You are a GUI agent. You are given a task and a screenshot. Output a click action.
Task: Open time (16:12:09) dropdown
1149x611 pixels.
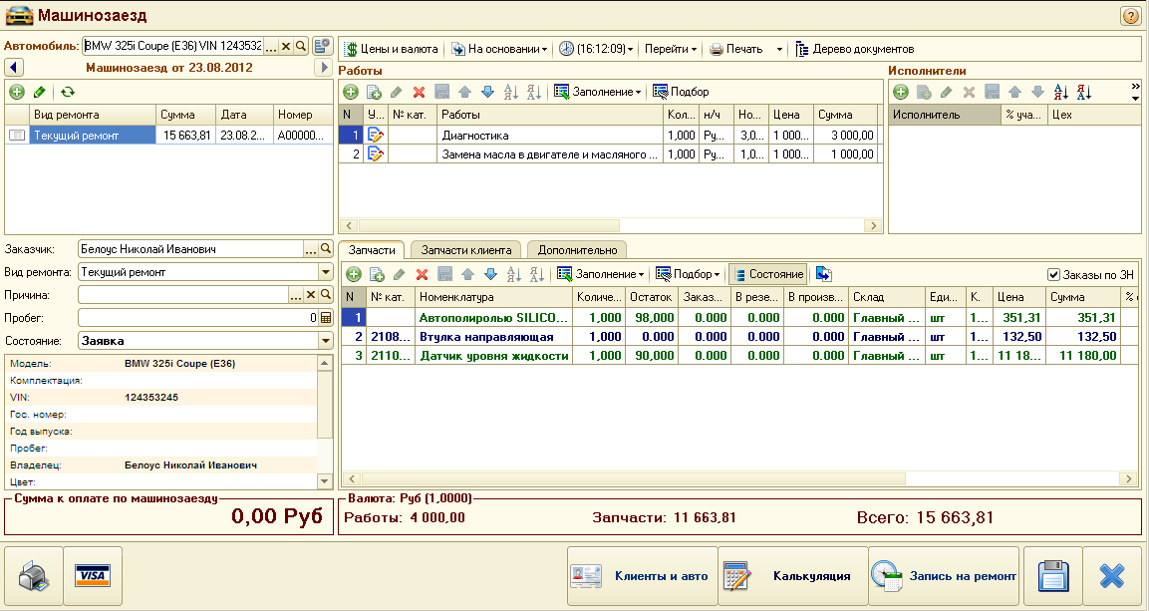(x=596, y=49)
